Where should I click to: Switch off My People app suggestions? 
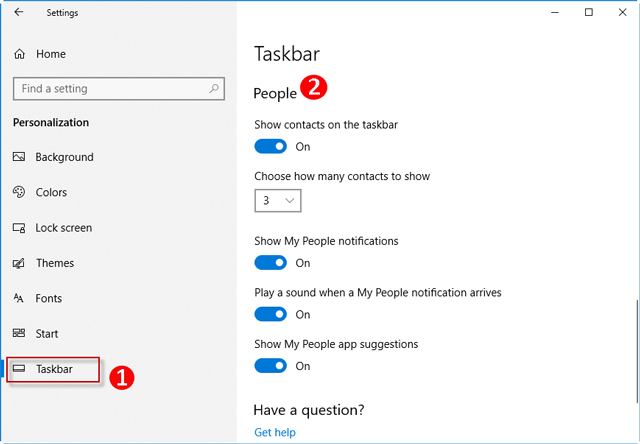click(271, 366)
